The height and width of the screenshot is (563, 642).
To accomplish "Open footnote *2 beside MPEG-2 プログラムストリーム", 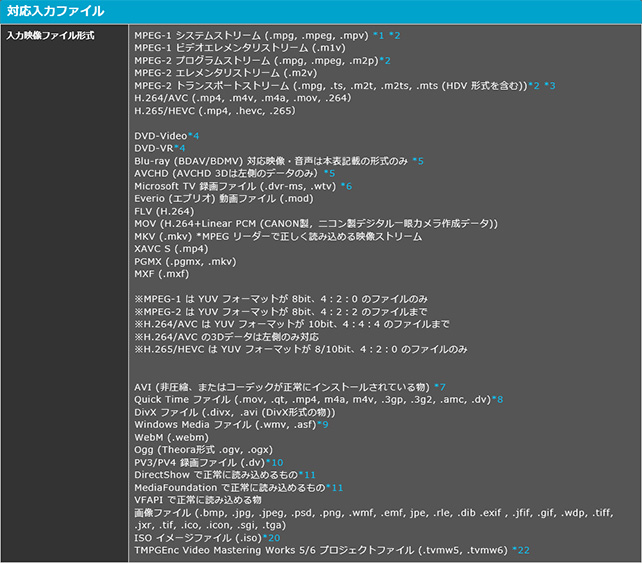I will (385, 61).
